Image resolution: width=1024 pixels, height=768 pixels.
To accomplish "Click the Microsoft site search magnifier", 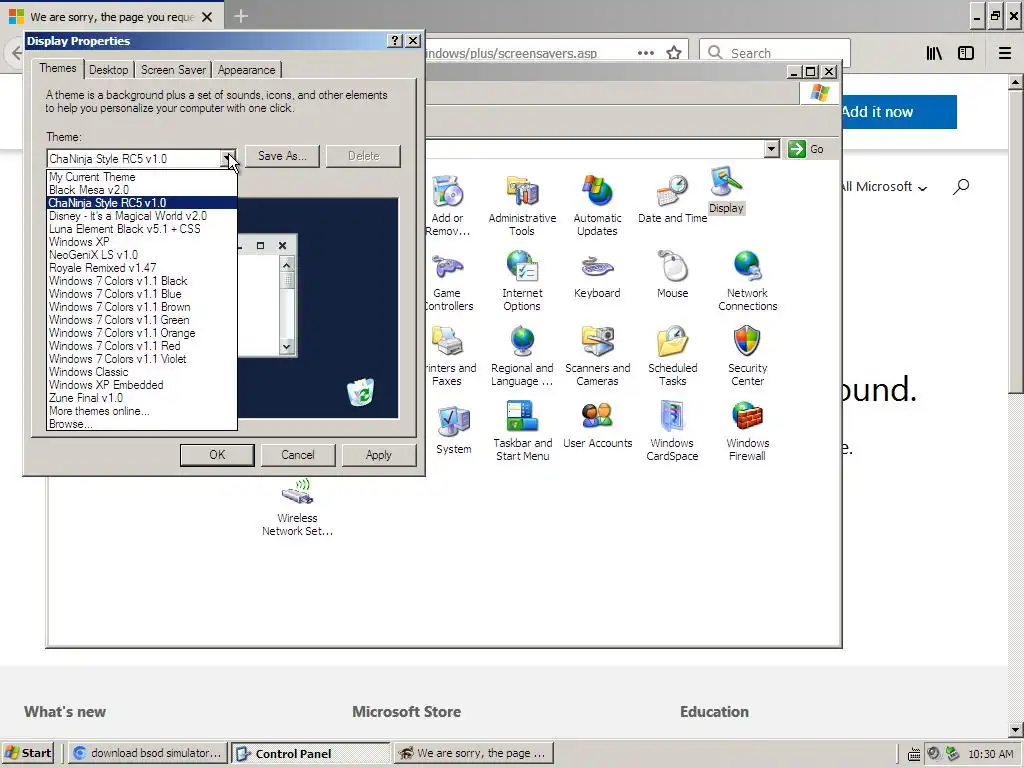I will (x=961, y=187).
